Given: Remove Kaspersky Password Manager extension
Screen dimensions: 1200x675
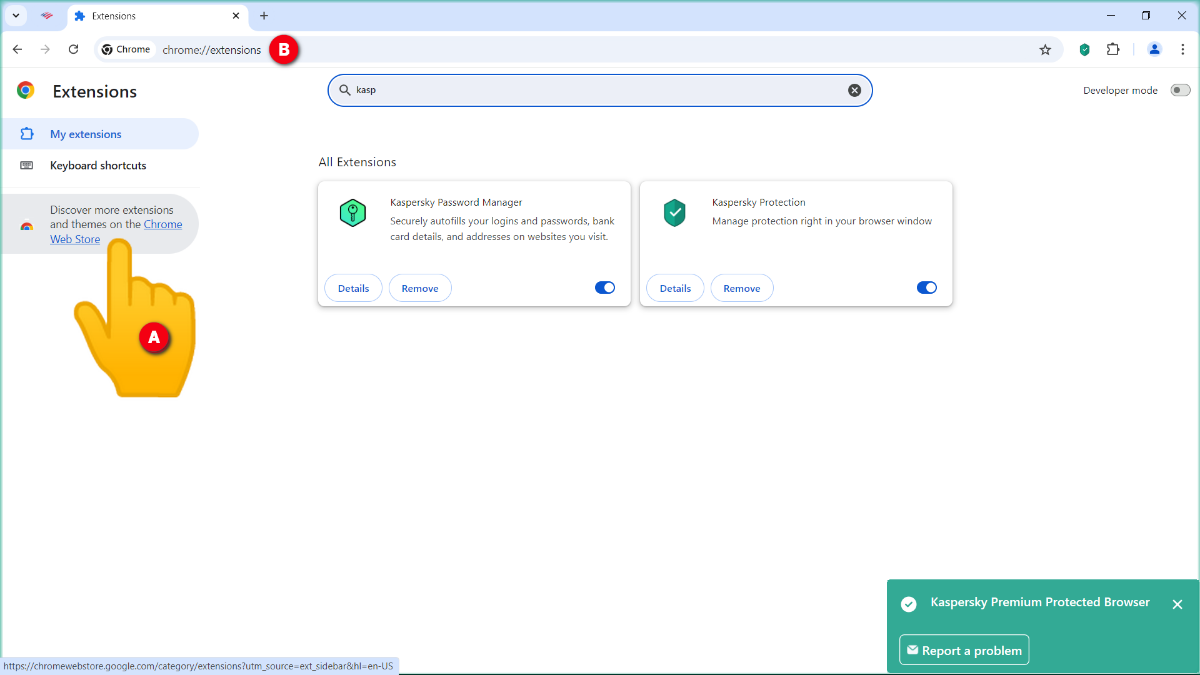Looking at the screenshot, I should (x=420, y=288).
